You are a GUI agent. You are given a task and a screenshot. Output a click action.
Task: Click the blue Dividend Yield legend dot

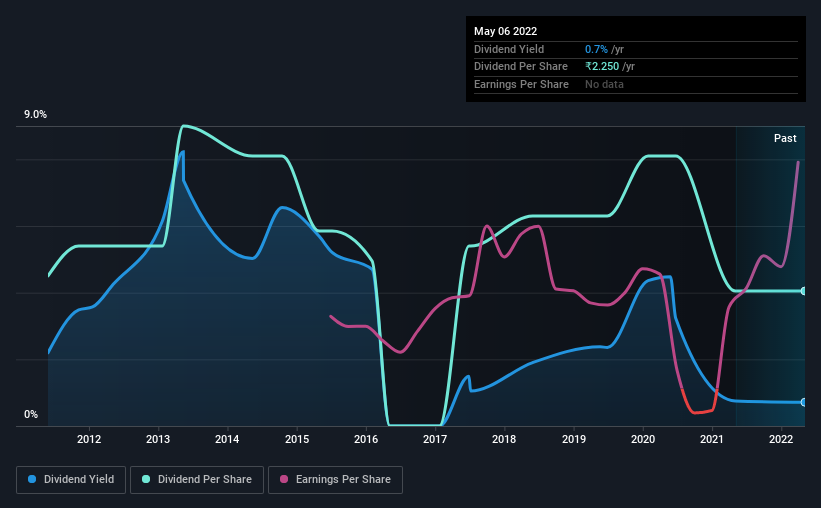[32, 479]
